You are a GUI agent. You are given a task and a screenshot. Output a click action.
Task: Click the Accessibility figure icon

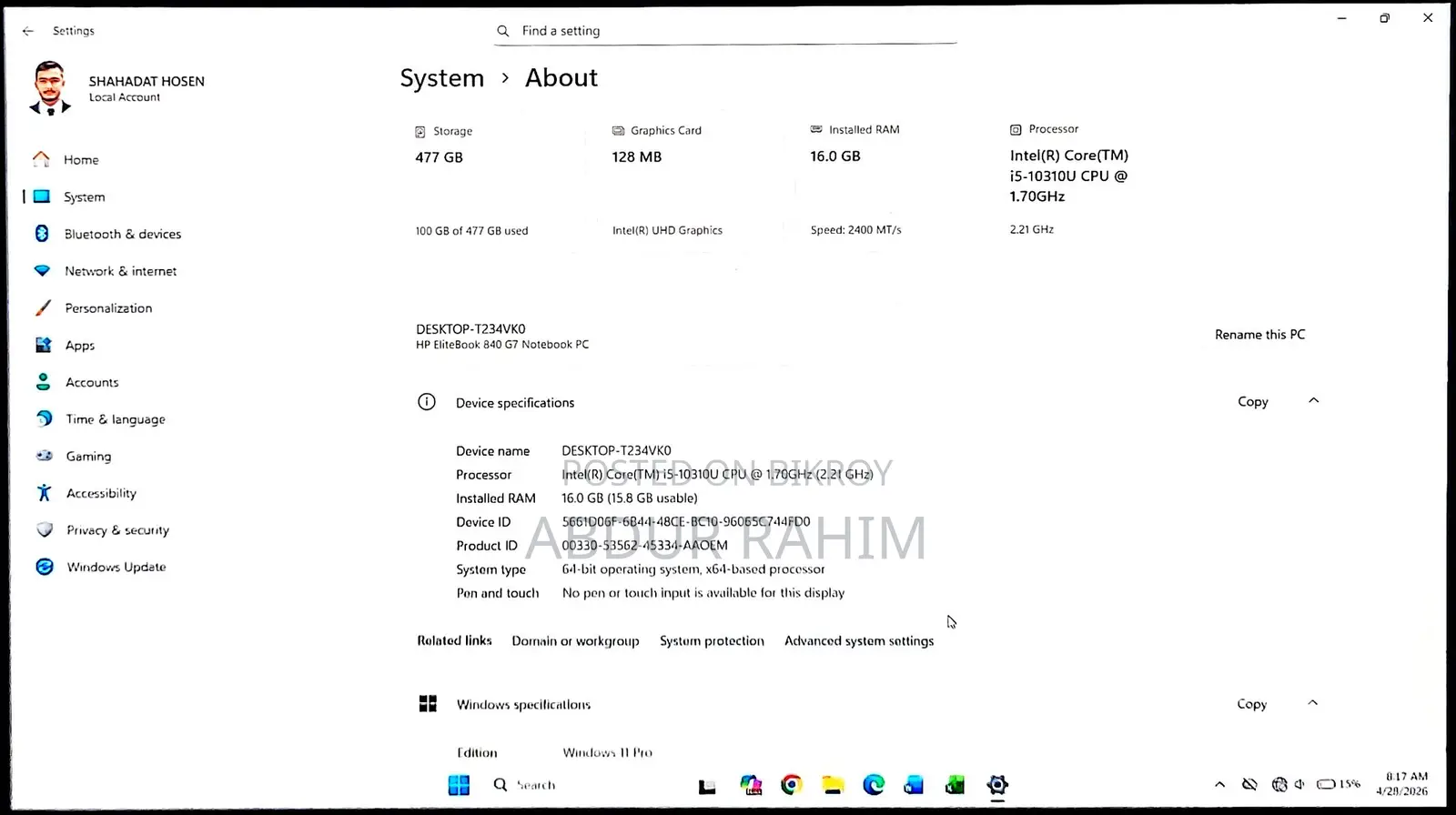coord(44,493)
